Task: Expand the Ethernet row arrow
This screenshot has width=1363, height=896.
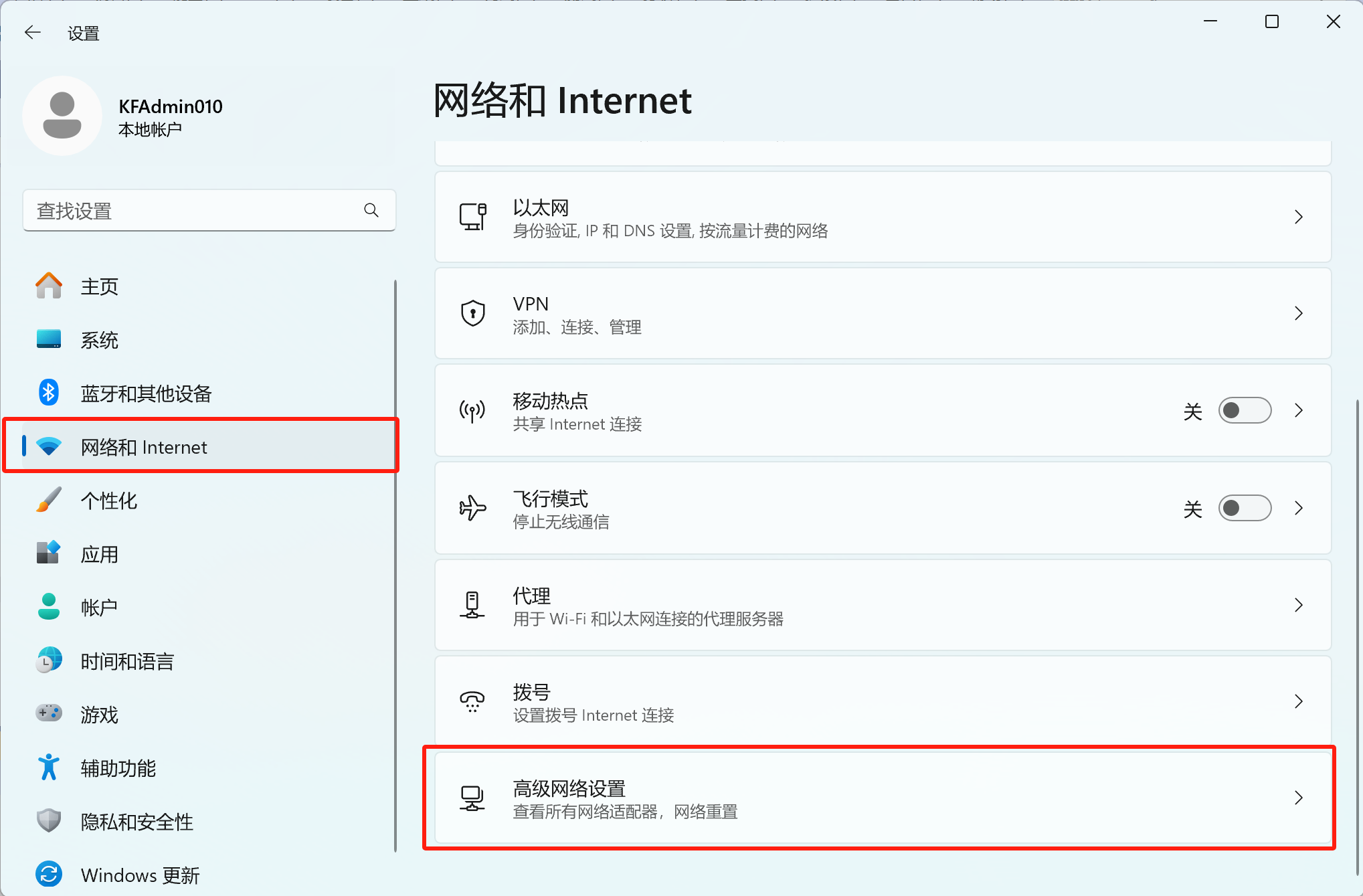Action: (1299, 217)
